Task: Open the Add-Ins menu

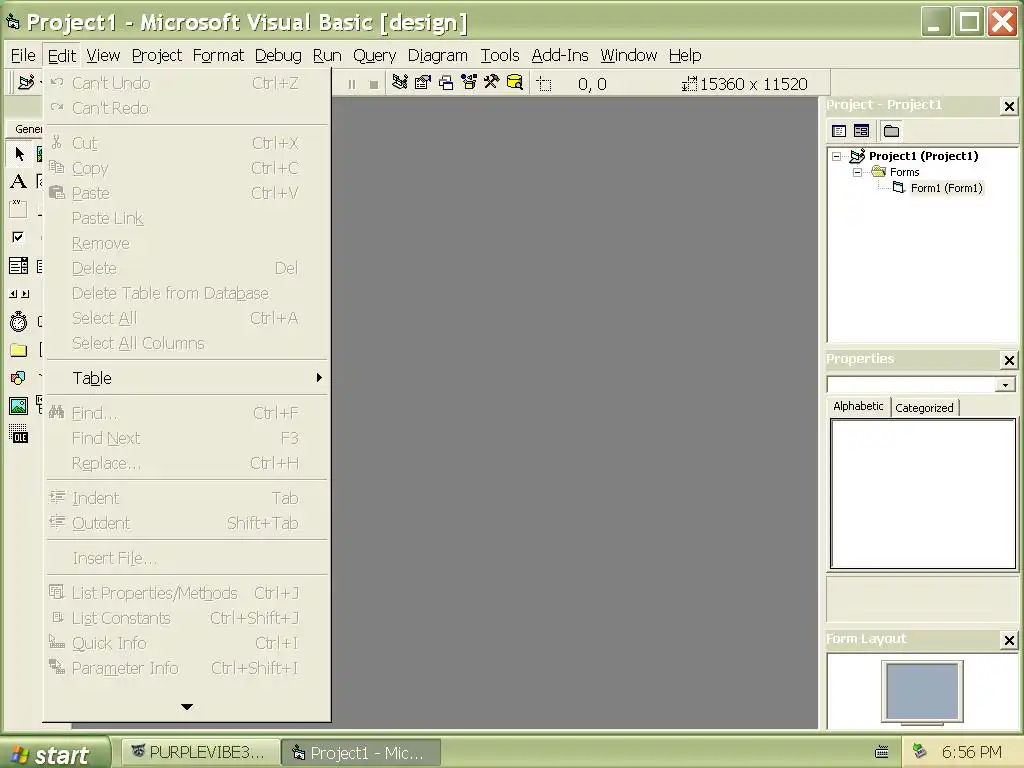Action: tap(560, 56)
